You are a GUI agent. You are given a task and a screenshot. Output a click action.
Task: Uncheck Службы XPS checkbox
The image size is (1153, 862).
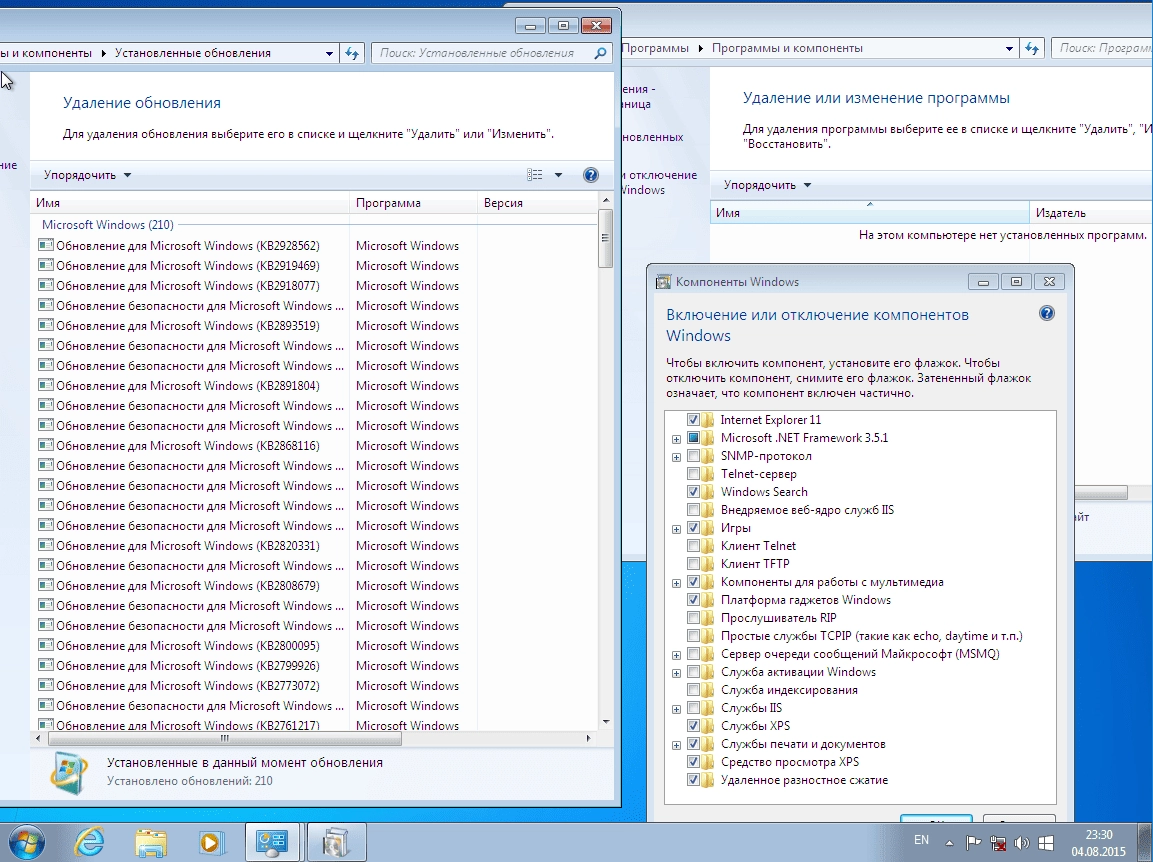click(693, 726)
